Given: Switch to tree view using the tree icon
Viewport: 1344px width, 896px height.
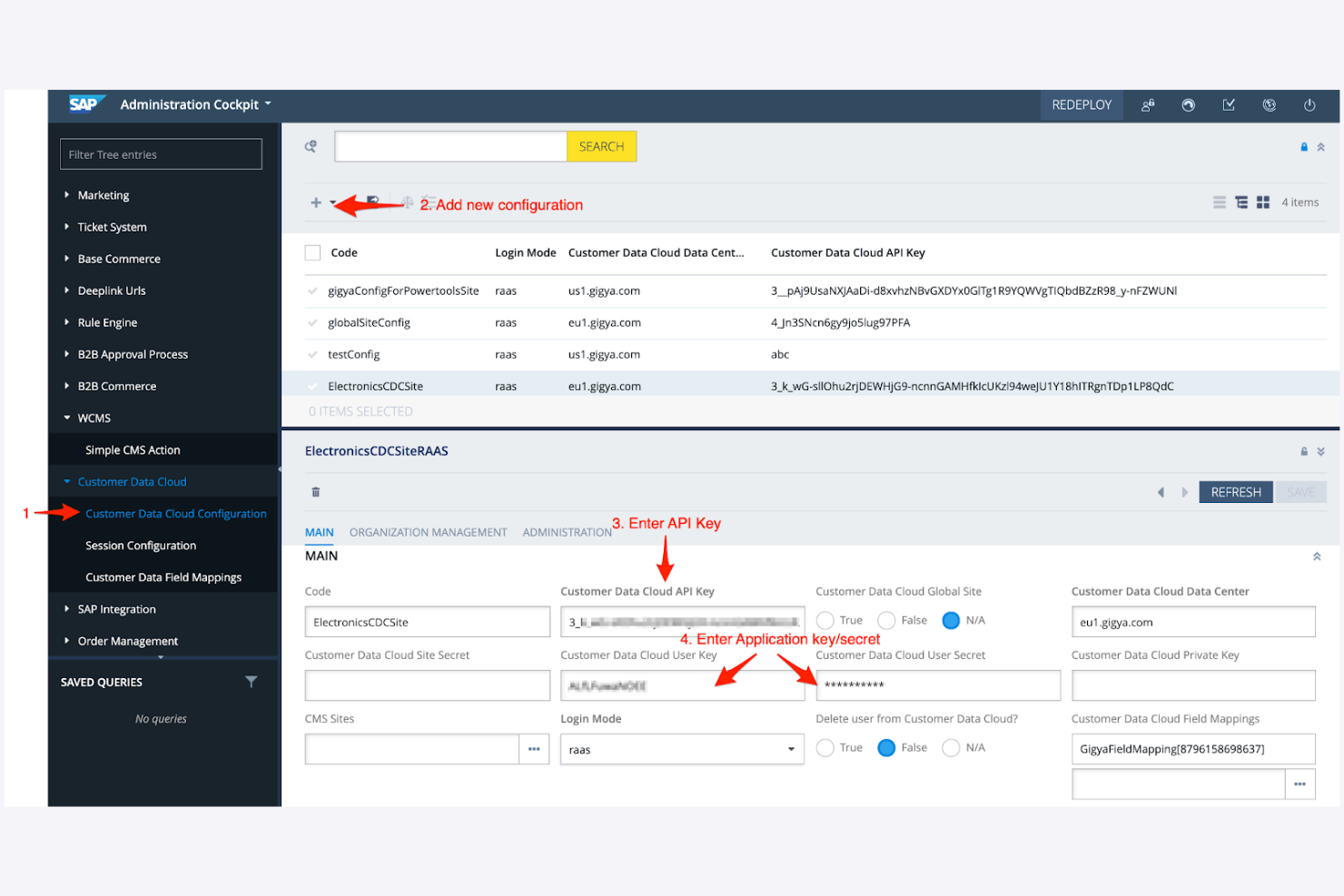Looking at the screenshot, I should [x=1241, y=202].
